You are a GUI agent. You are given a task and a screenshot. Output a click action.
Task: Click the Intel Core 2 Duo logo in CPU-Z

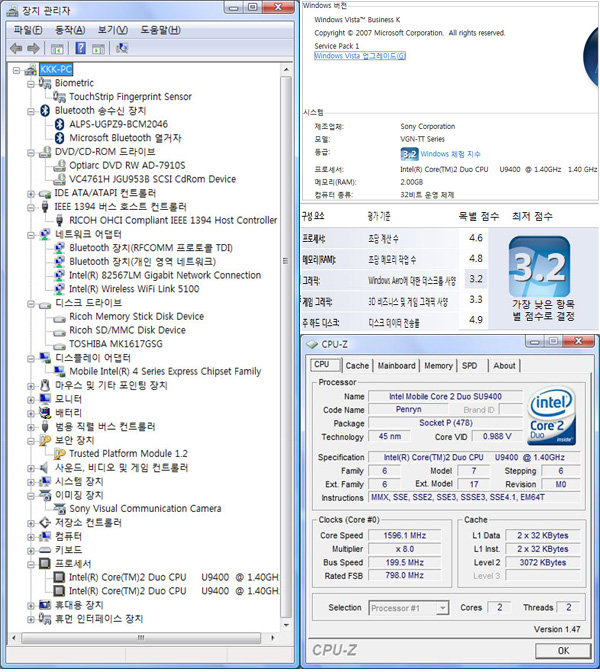(x=551, y=416)
